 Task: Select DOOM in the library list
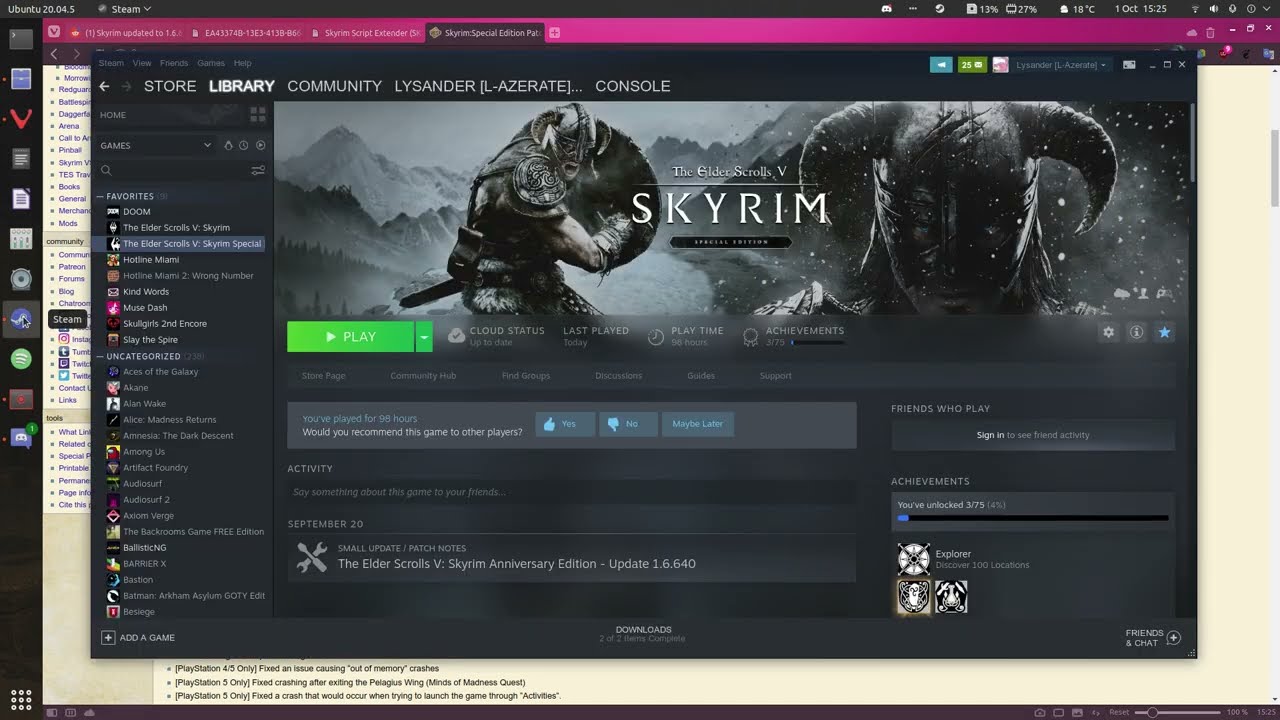coord(137,212)
